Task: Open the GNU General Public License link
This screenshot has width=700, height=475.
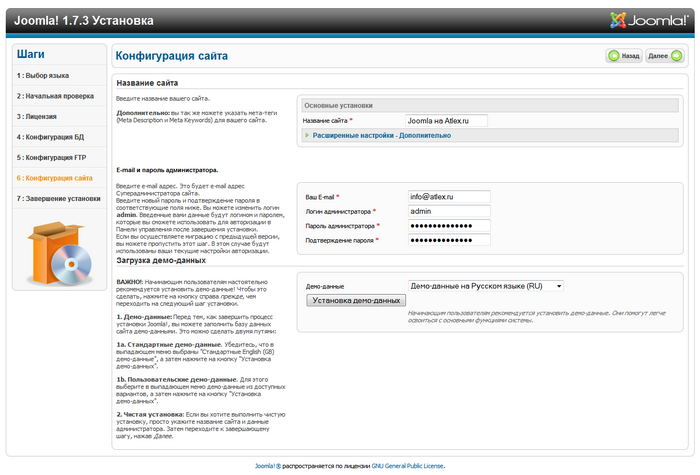Action: point(408,466)
